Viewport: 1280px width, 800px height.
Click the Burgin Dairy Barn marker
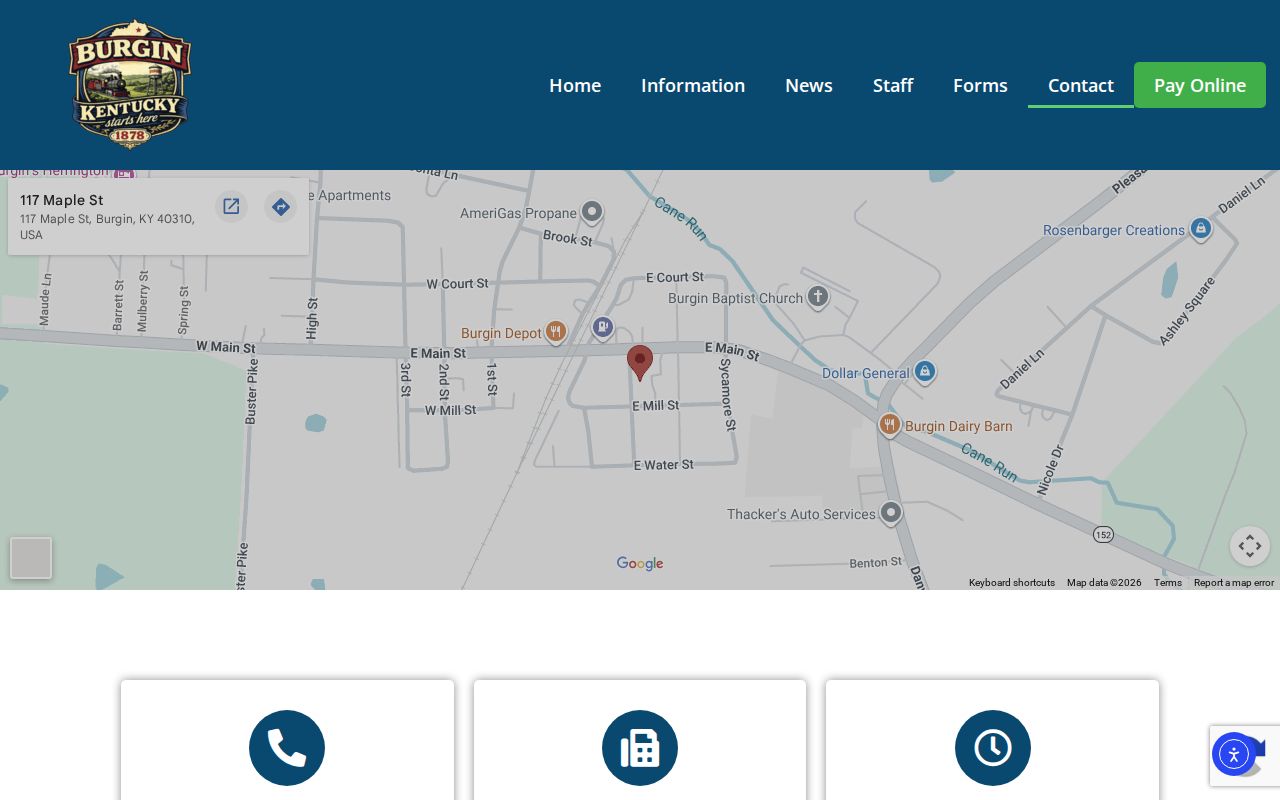889,425
